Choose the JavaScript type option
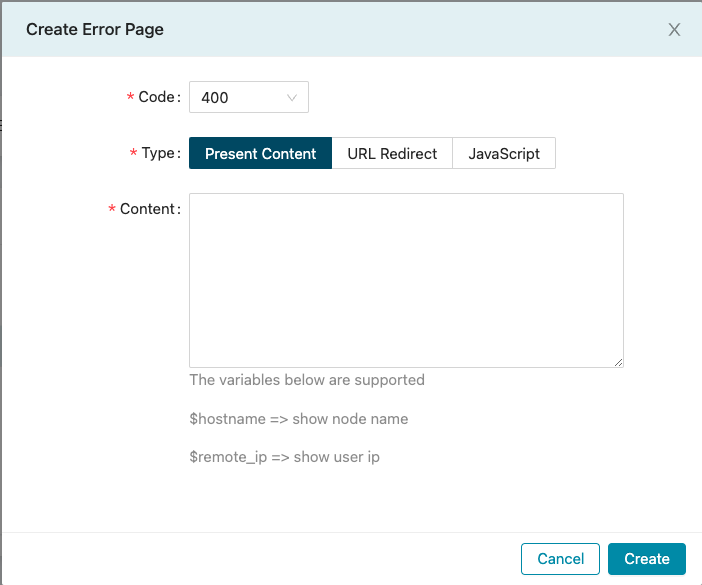Viewport: 702px width, 585px height. pos(504,154)
